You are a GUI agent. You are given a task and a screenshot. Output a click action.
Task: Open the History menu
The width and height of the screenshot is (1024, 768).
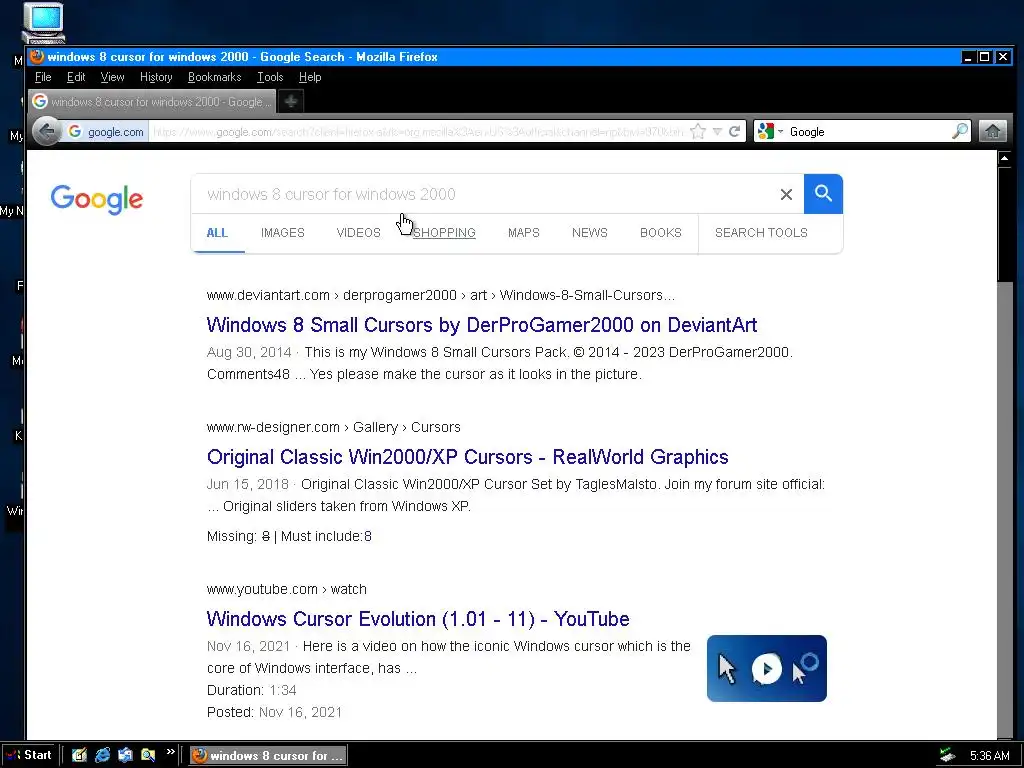point(156,77)
